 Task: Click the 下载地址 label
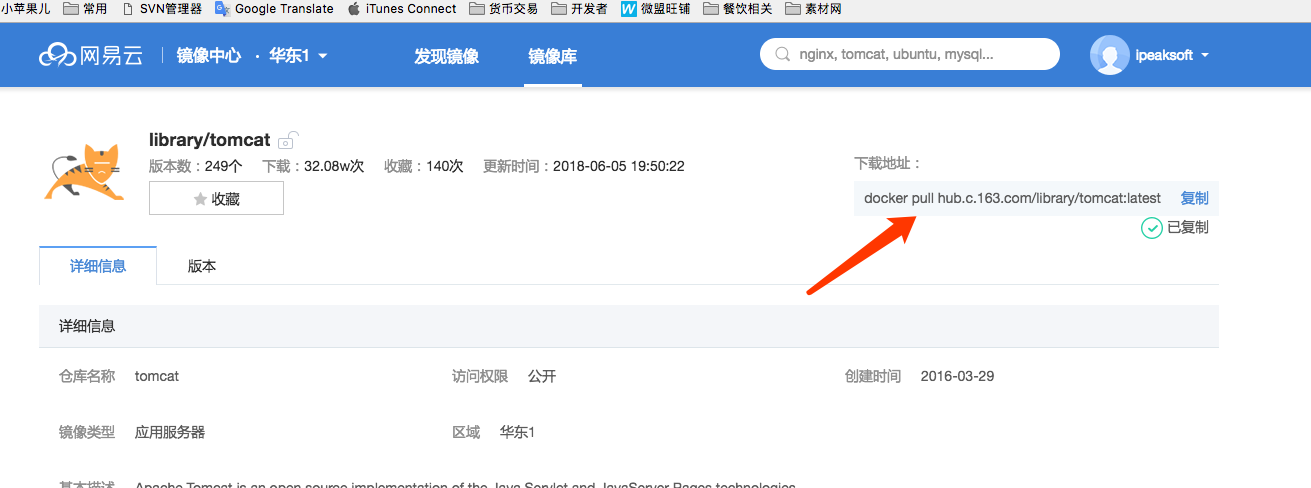coord(887,163)
